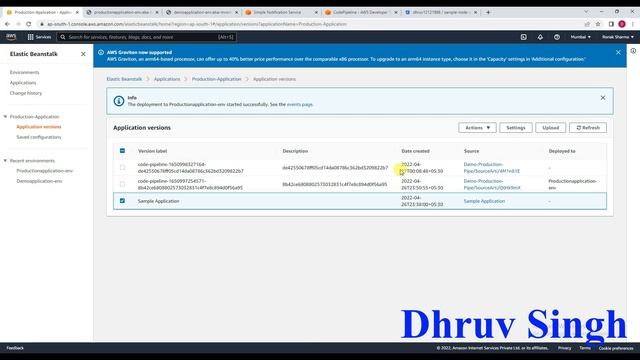The width and height of the screenshot is (640, 360).
Task: Sort by Date created column header
Action: 415,151
